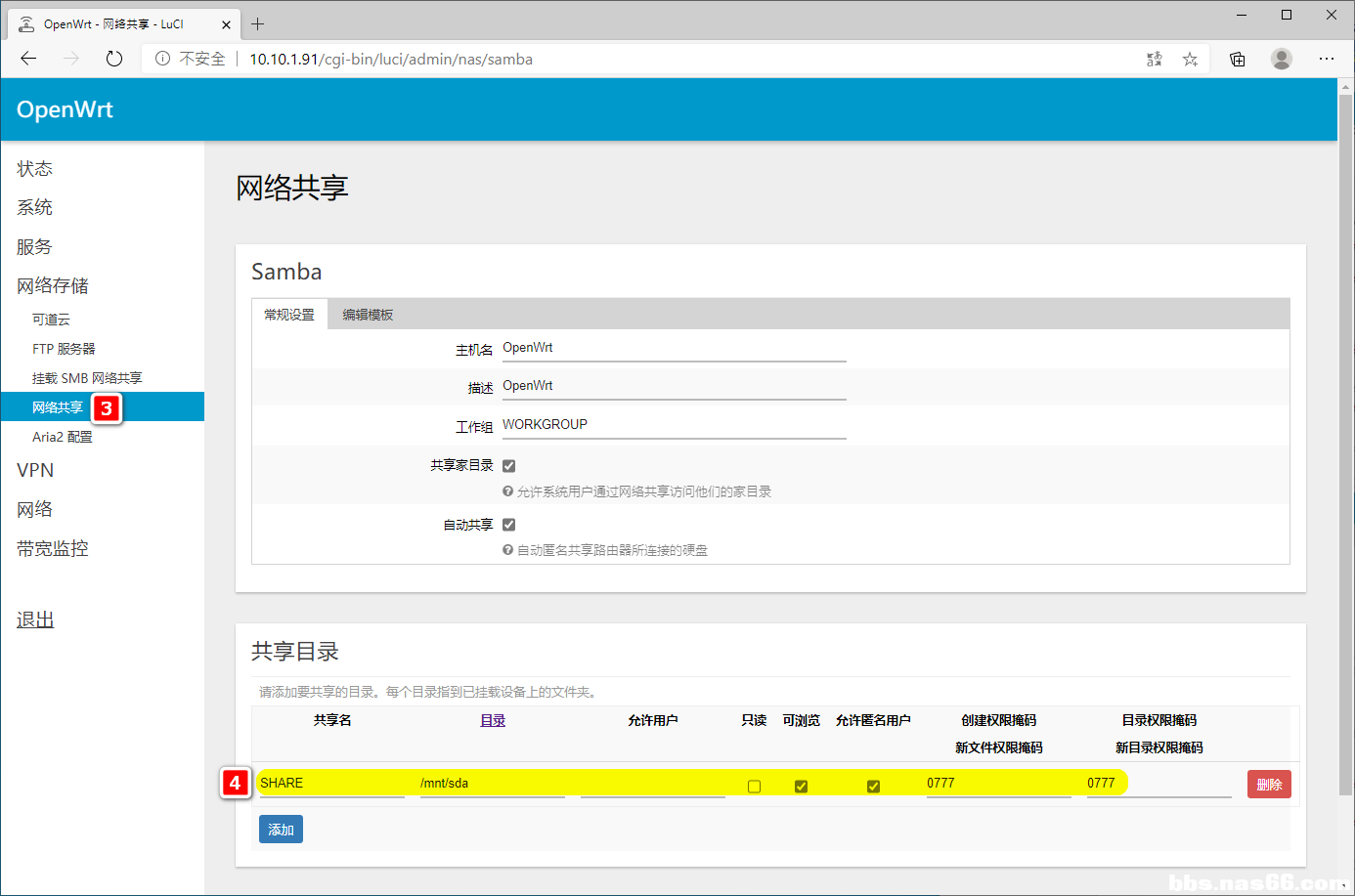Edit the 主机名 field
1355x896 pixels.
675,349
